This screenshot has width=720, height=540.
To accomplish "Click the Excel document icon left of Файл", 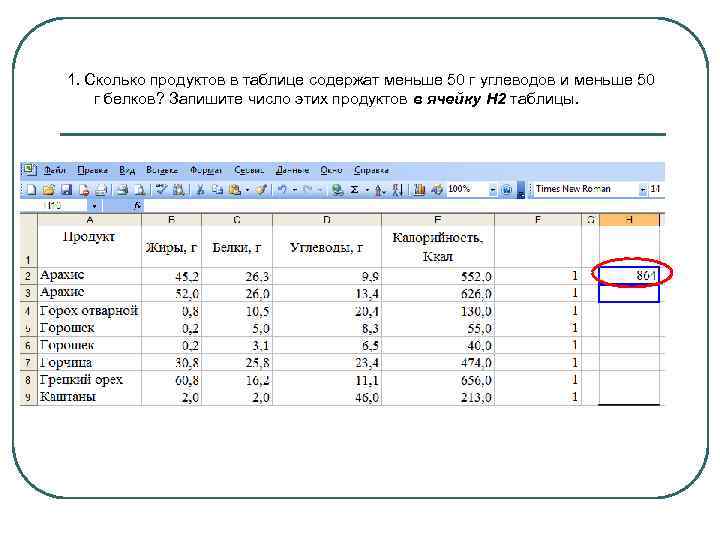I will tap(28, 169).
